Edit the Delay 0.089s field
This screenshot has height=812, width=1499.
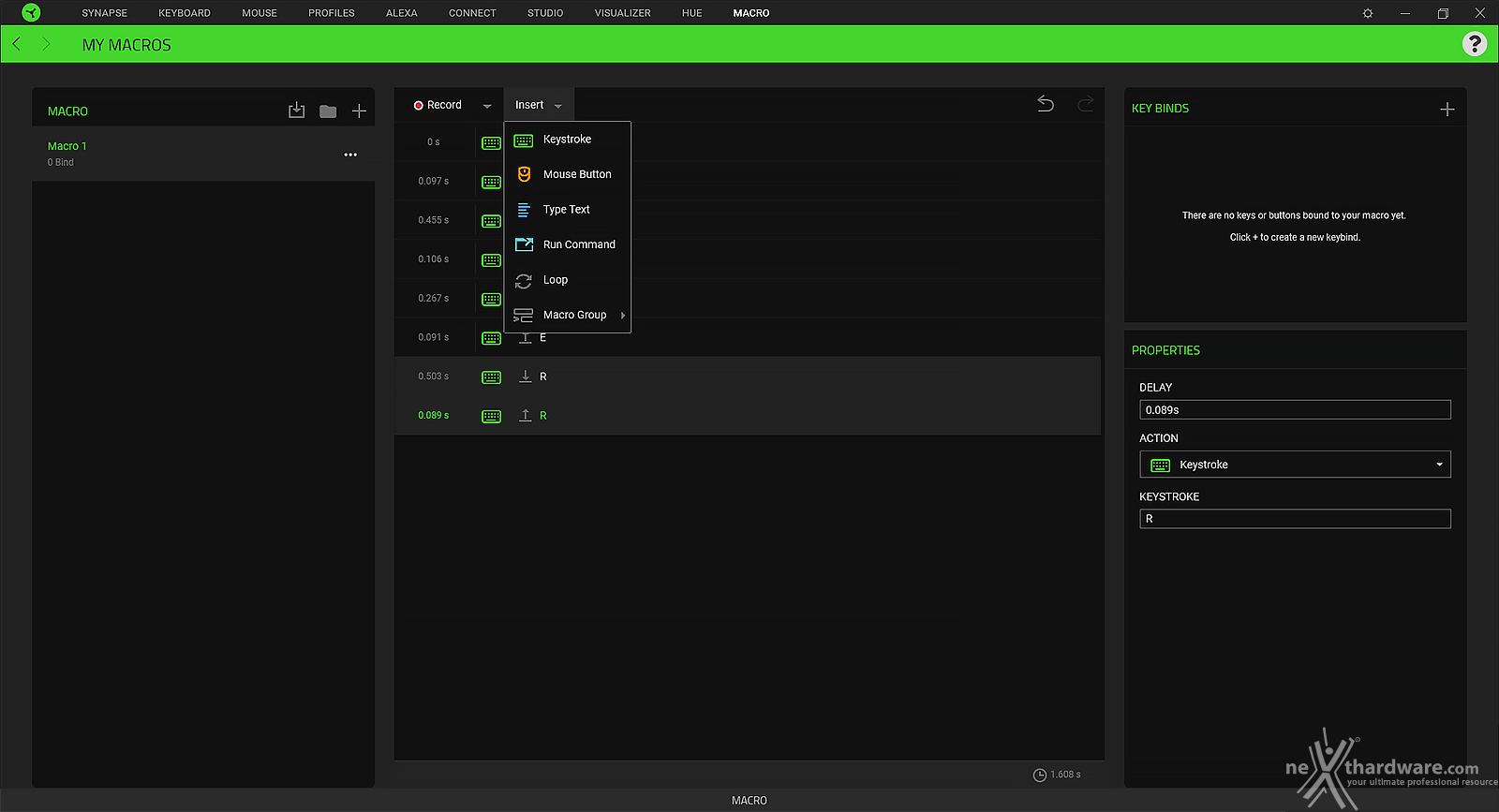(x=1295, y=410)
